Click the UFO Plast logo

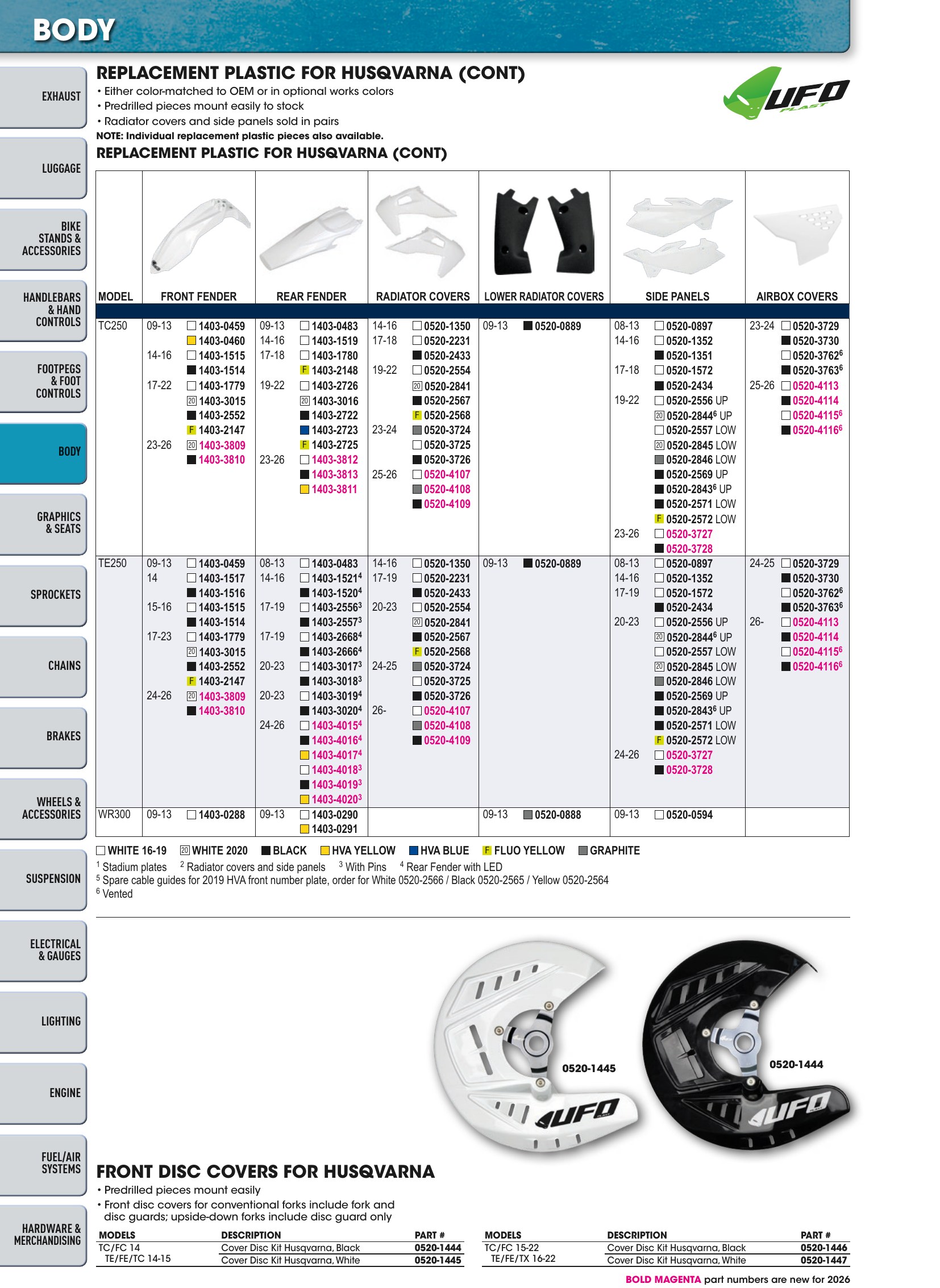click(786, 93)
